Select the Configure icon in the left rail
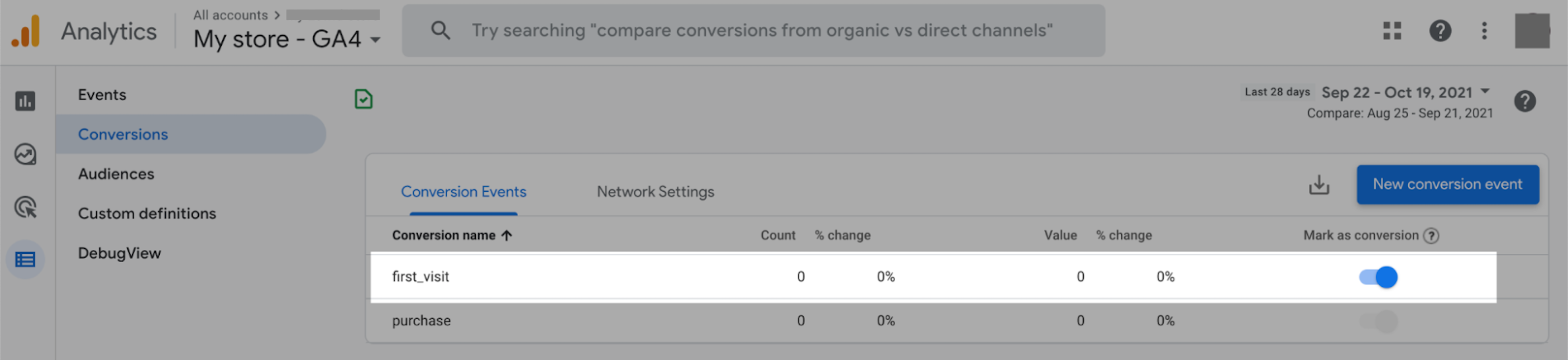This screenshot has height=360, width=1568. (x=25, y=259)
